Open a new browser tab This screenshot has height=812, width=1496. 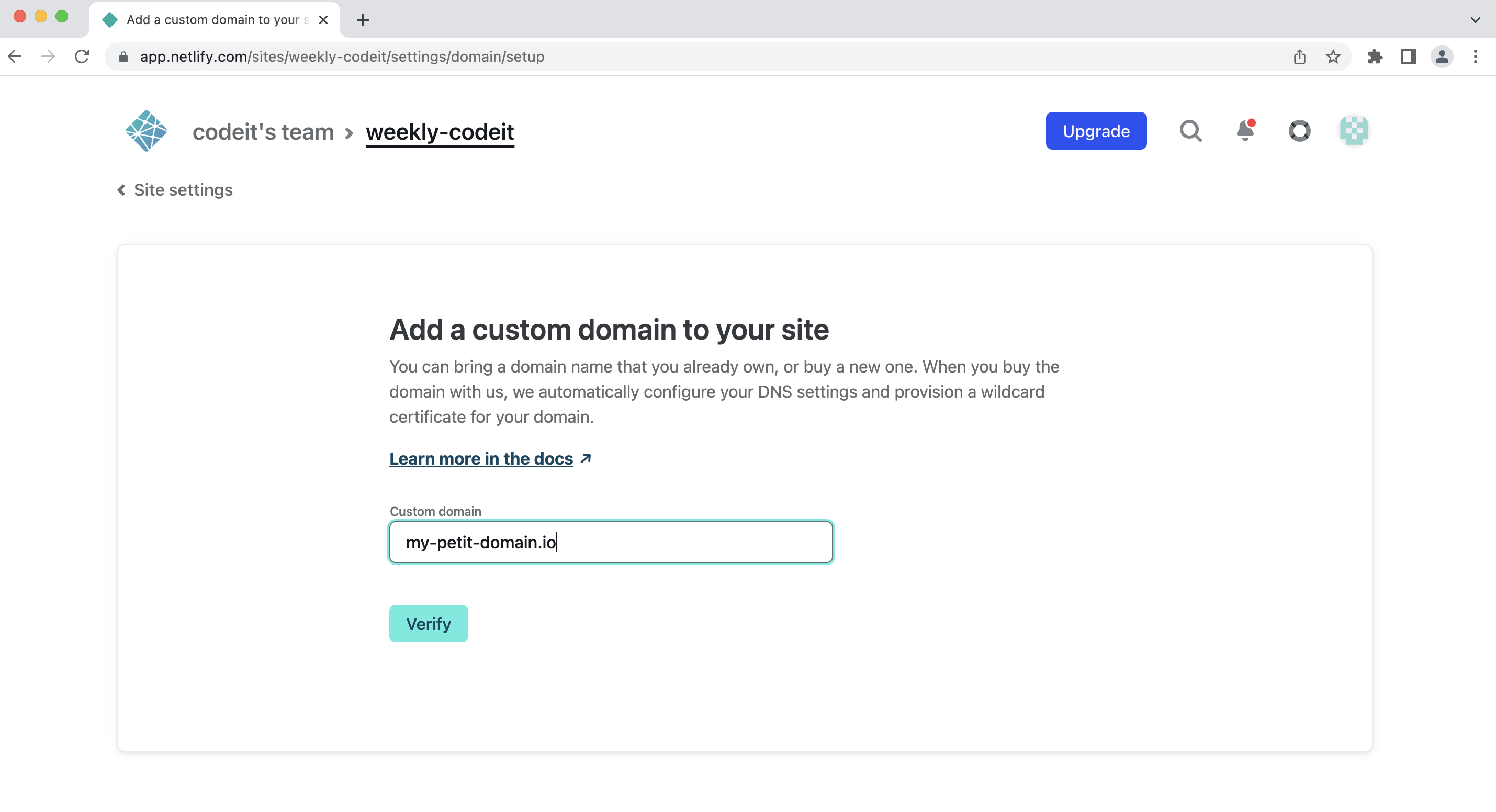363,20
